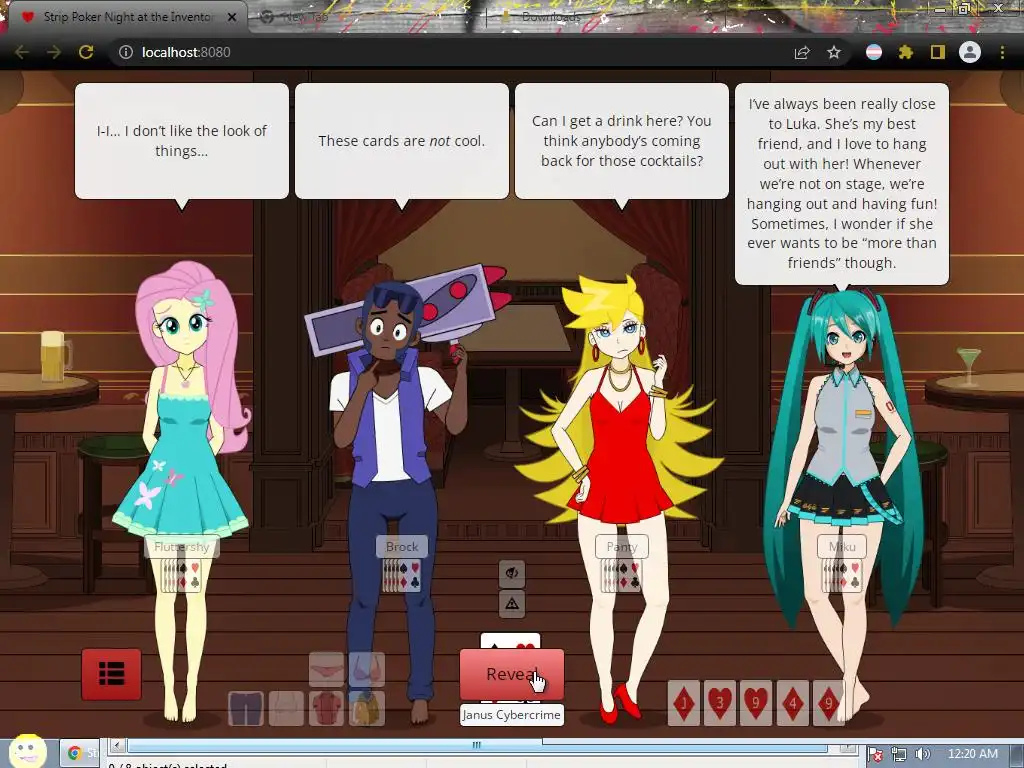
Task: Click Fluttershy's speech bubble
Action: [182, 140]
